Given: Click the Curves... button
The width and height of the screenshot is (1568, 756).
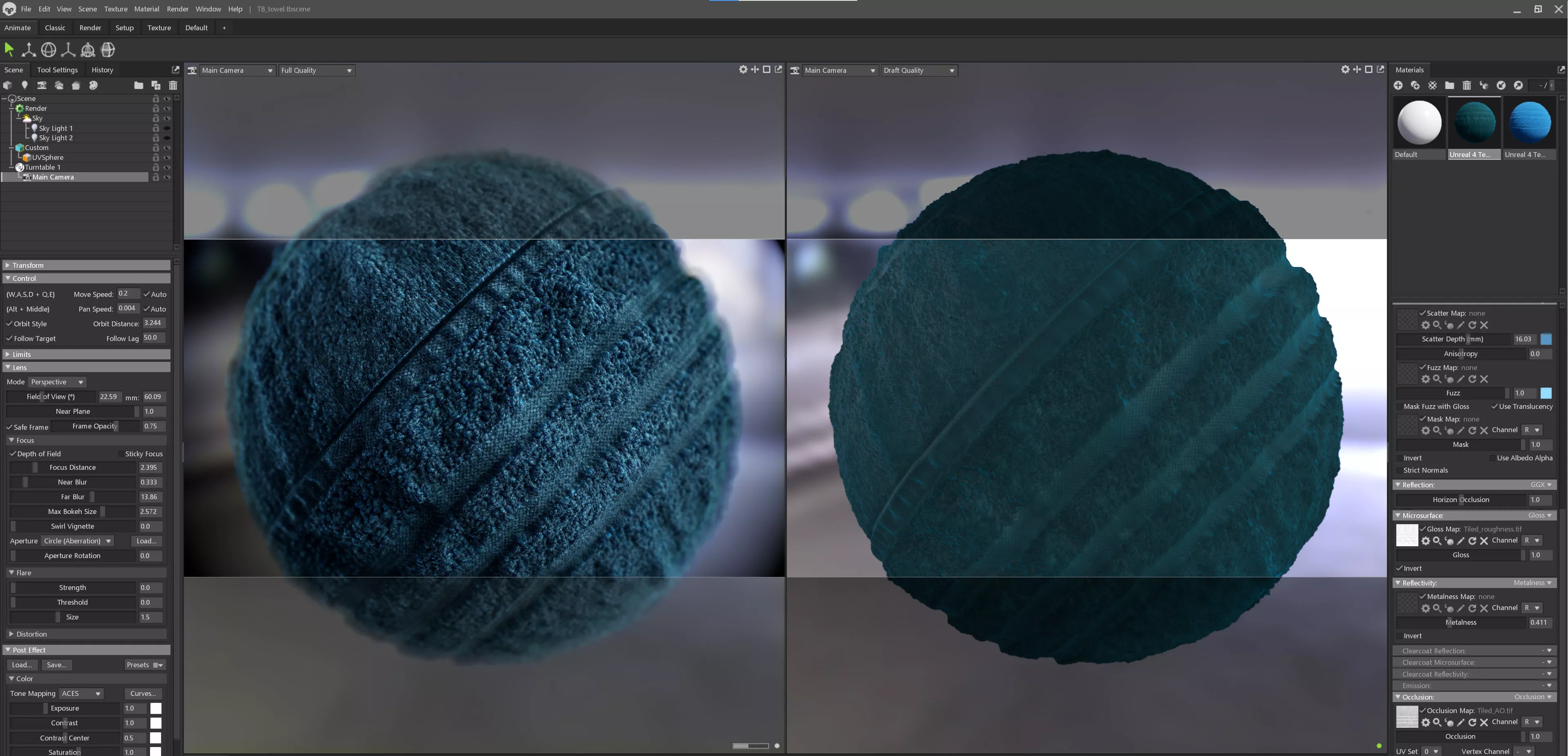Looking at the screenshot, I should 143,693.
